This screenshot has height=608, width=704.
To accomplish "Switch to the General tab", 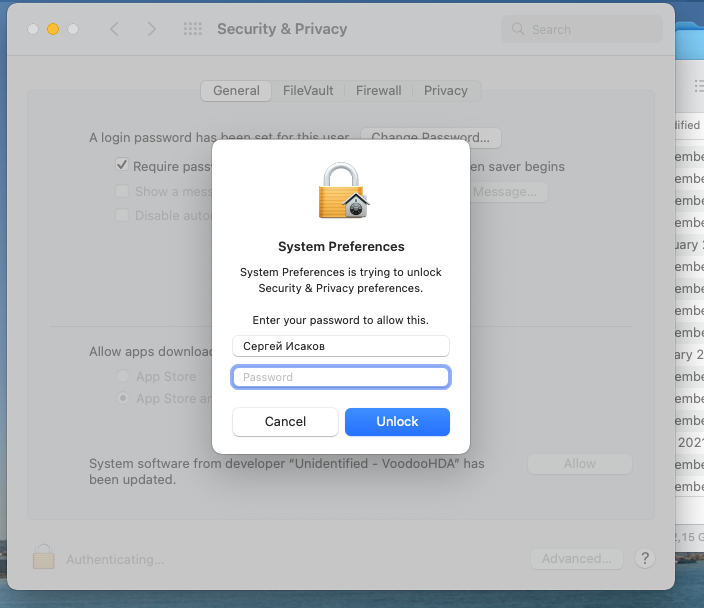I will point(236,91).
